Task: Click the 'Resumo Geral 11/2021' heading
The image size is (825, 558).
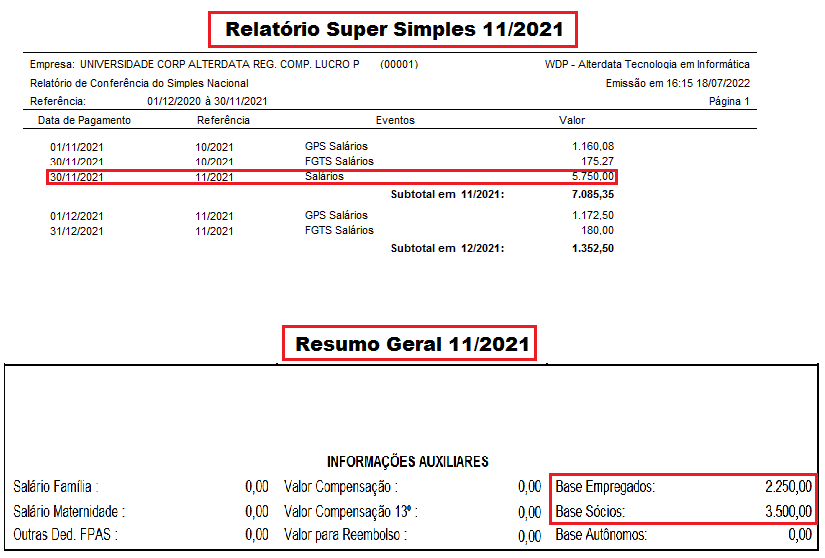Action: pos(412,344)
